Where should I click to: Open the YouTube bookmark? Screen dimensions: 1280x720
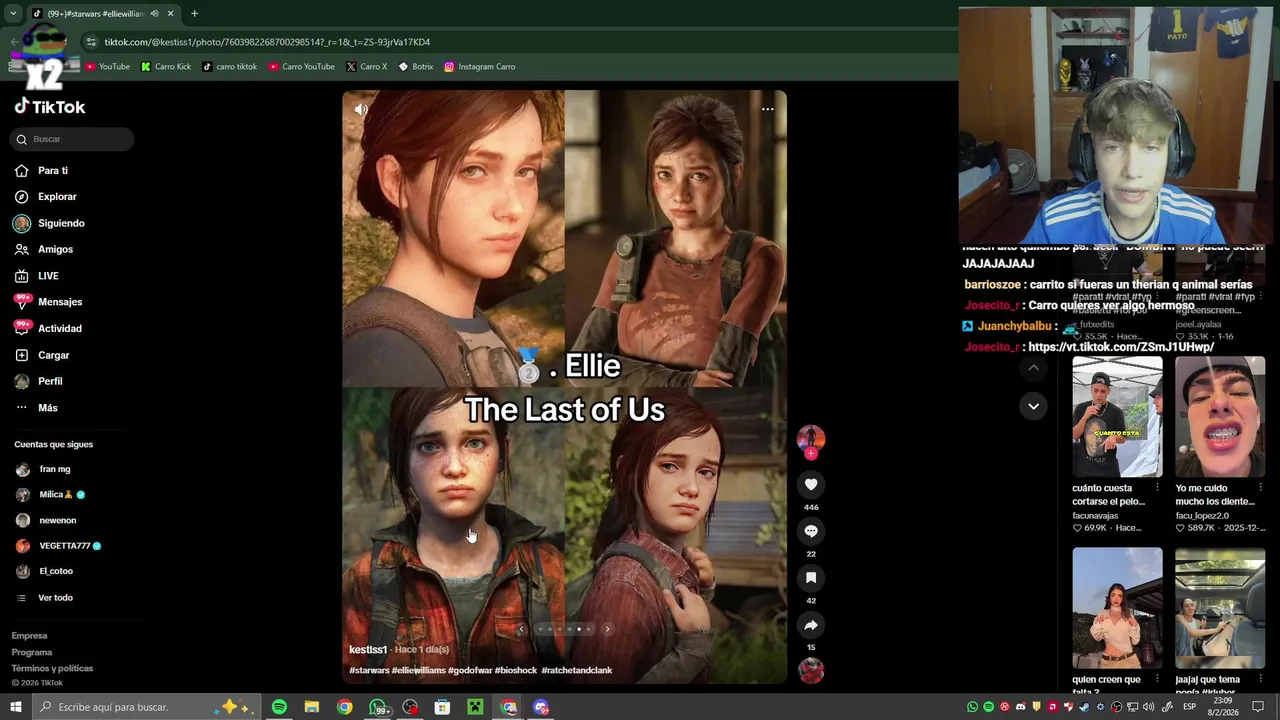pyautogui.click(x=107, y=67)
